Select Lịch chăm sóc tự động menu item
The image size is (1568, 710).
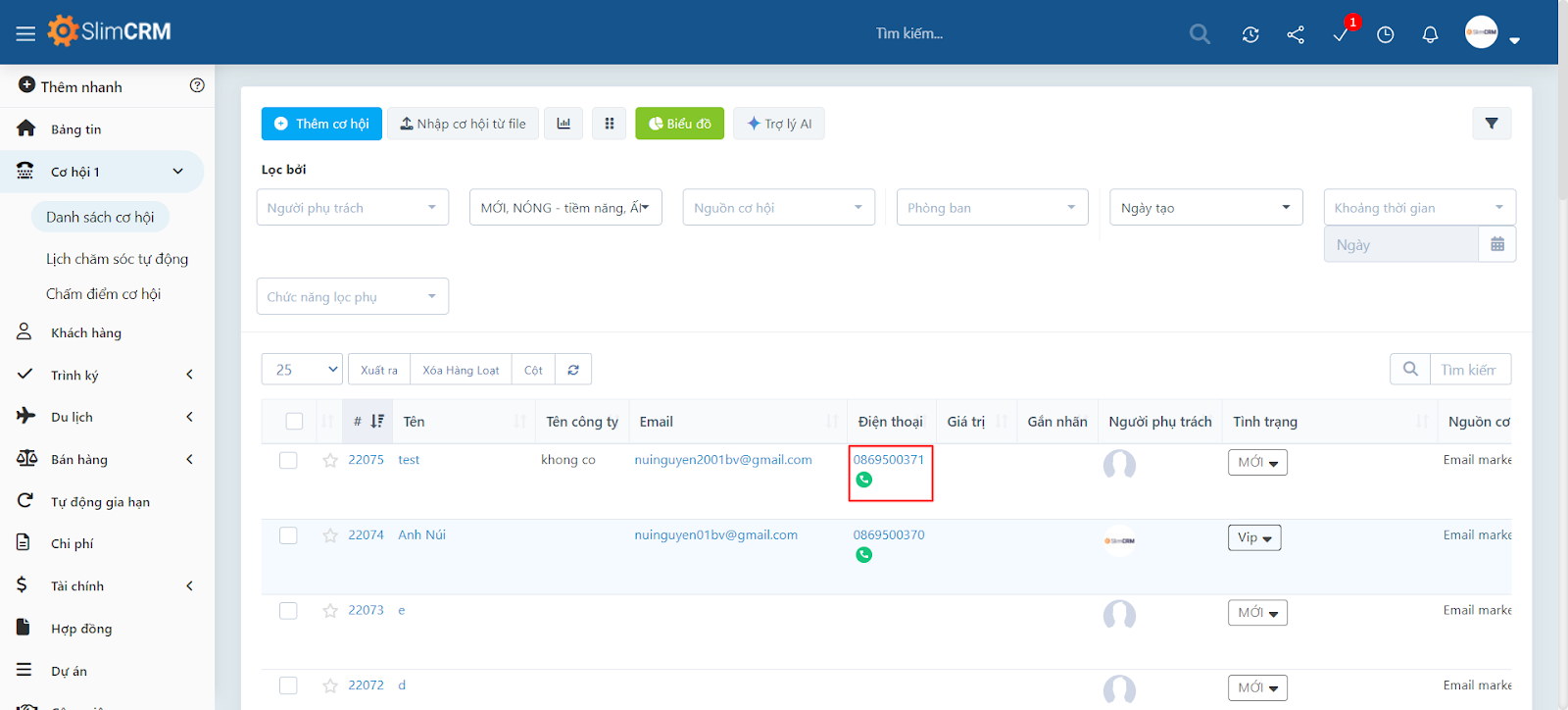[x=117, y=259]
